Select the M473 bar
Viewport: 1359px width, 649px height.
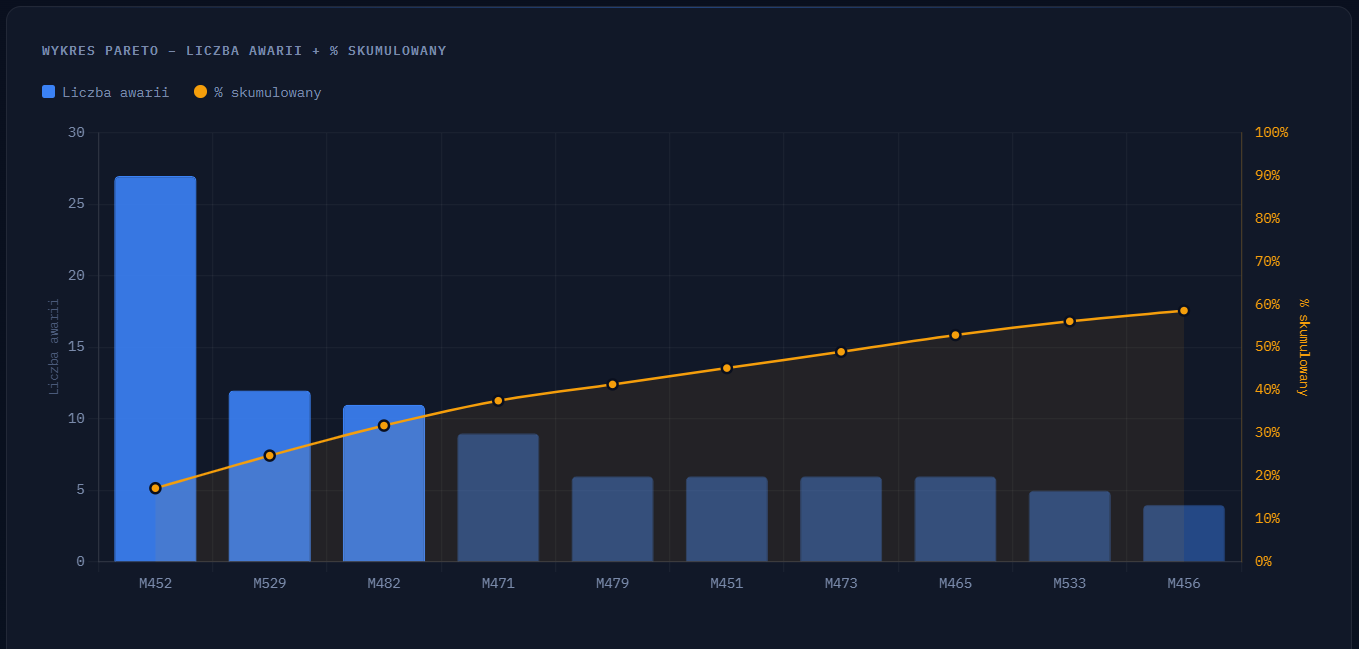pyautogui.click(x=841, y=519)
